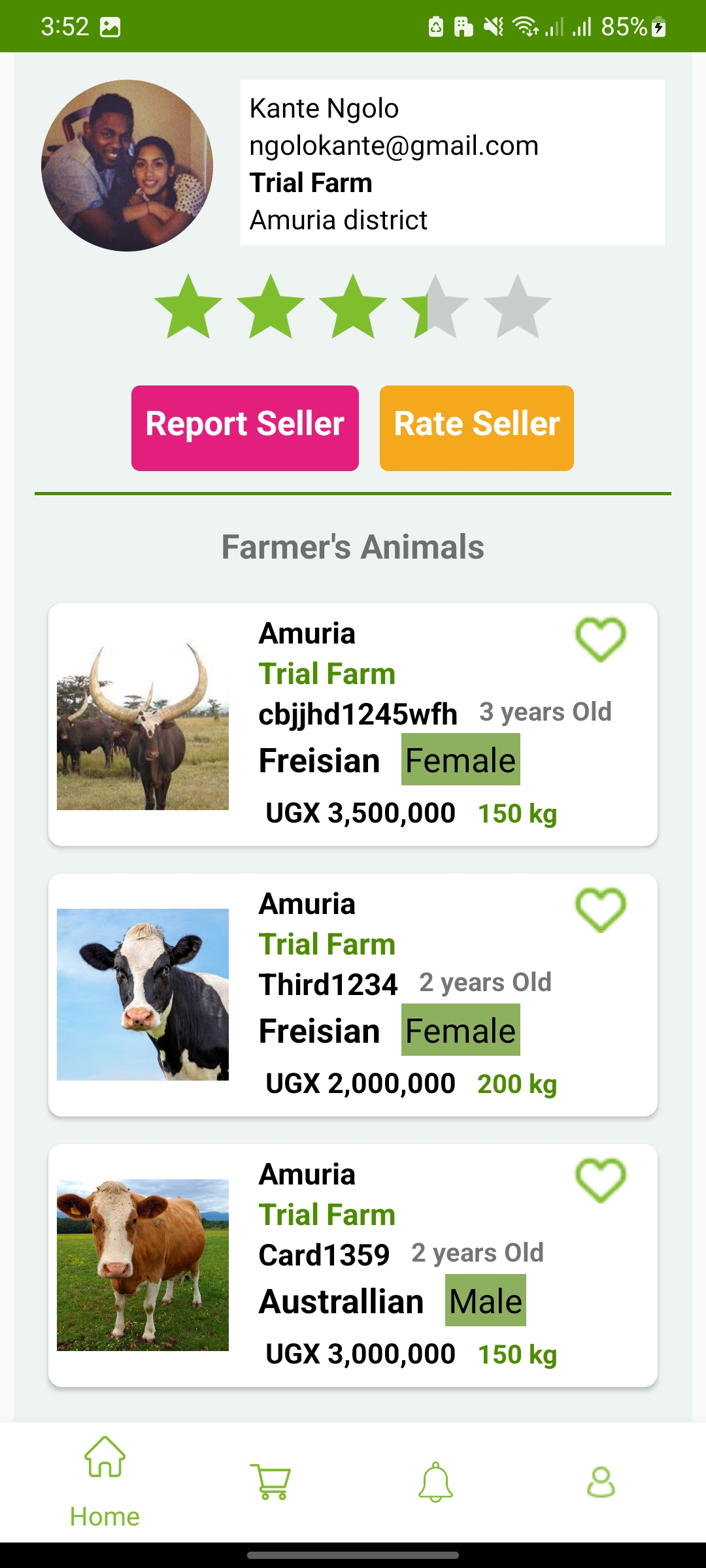The width and height of the screenshot is (706, 1568).
Task: Open the shopping cart tab
Action: 270,1482
